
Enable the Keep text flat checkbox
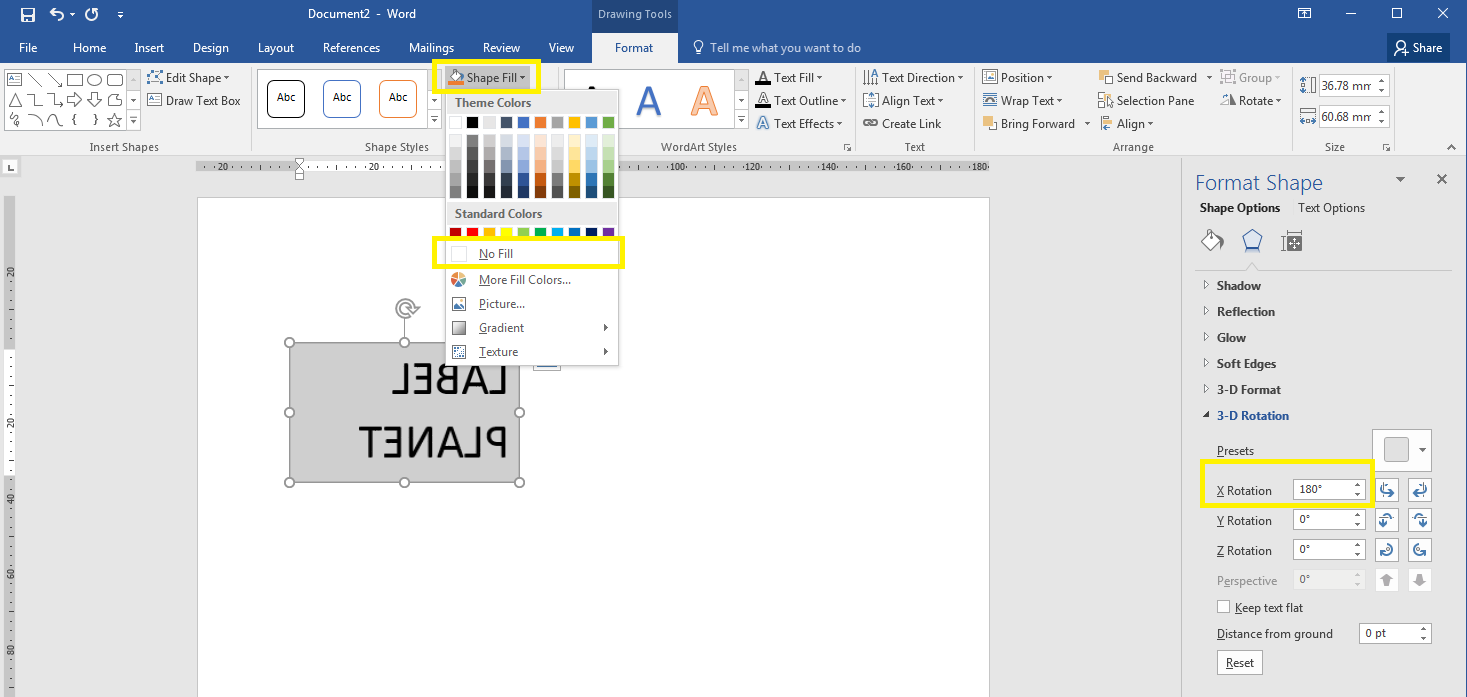coord(1223,607)
